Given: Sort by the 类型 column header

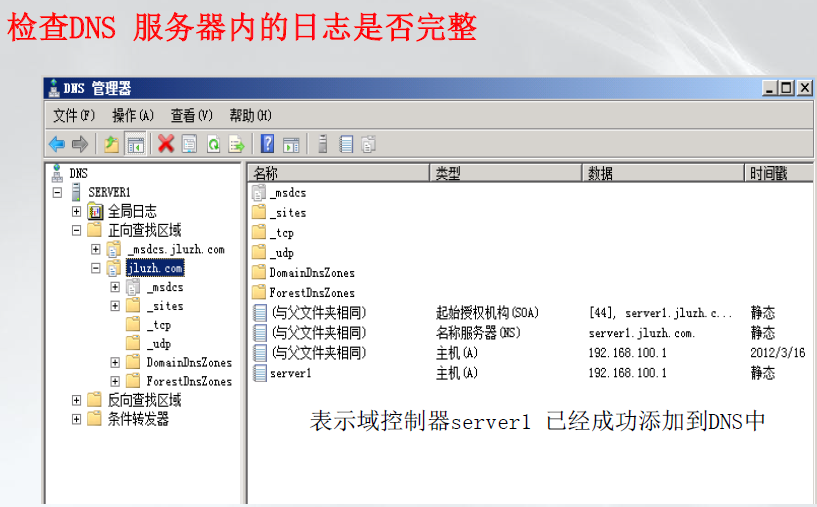Looking at the screenshot, I should click(505, 173).
